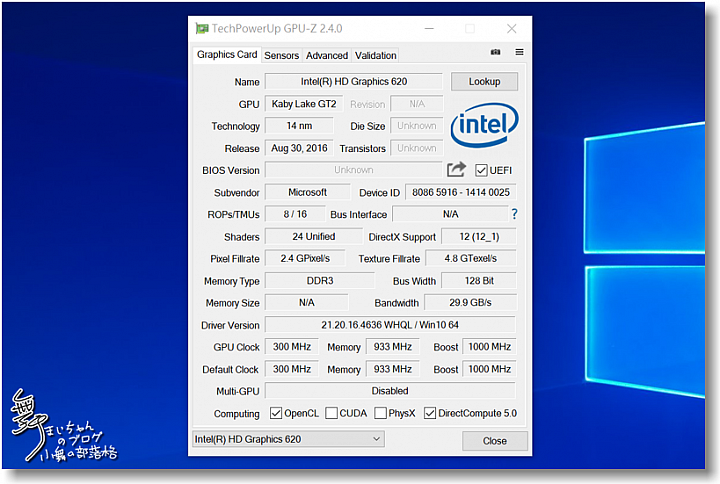Click the TechPowerUp GPU-Z 2.4.0 title
720x484 pixels.
[x=277, y=28]
